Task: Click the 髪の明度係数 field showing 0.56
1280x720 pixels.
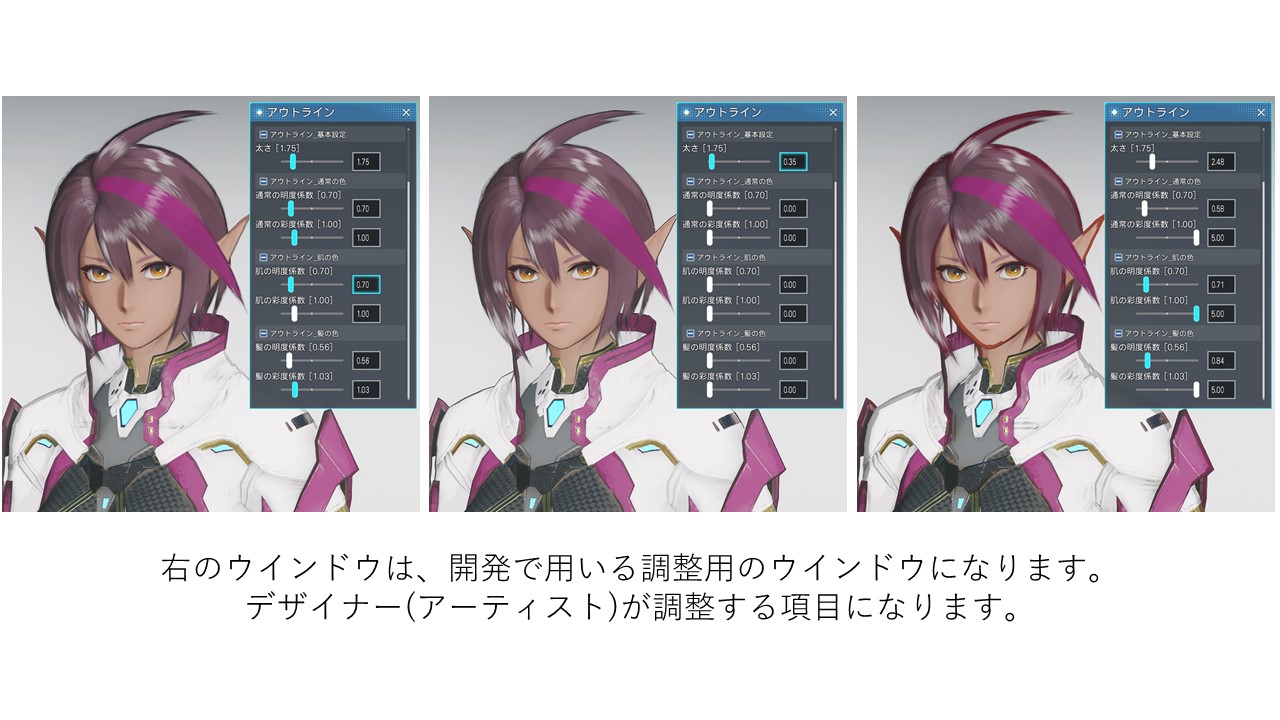Action: 364,360
